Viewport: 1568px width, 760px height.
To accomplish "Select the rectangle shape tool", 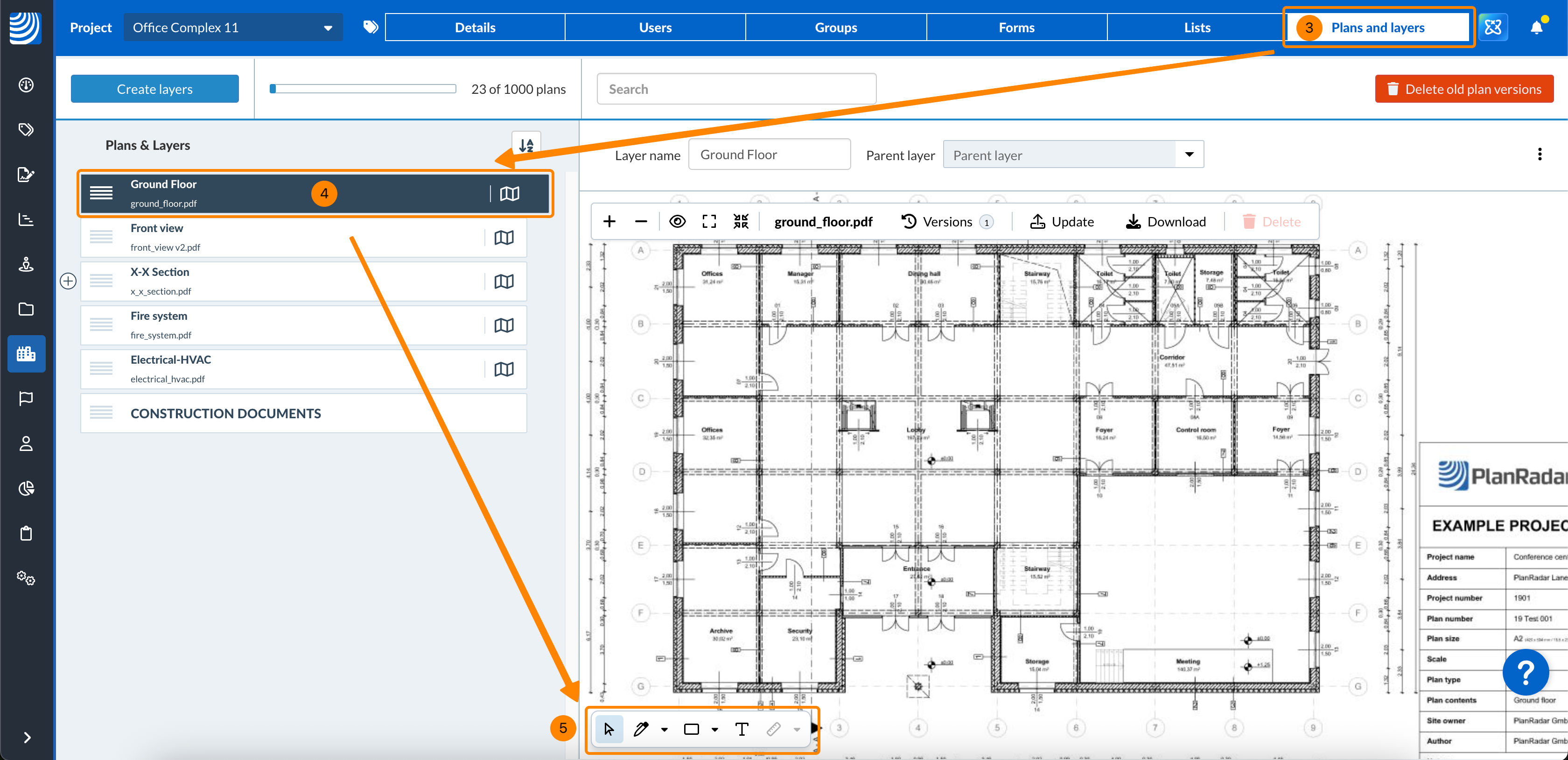I will (692, 729).
